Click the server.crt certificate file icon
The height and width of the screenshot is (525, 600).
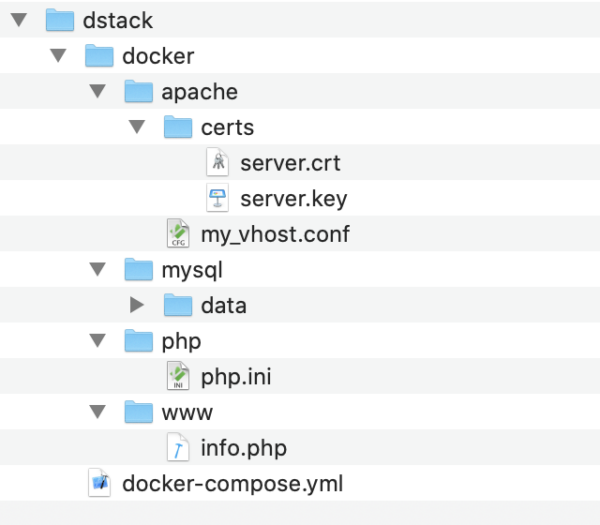[217, 162]
